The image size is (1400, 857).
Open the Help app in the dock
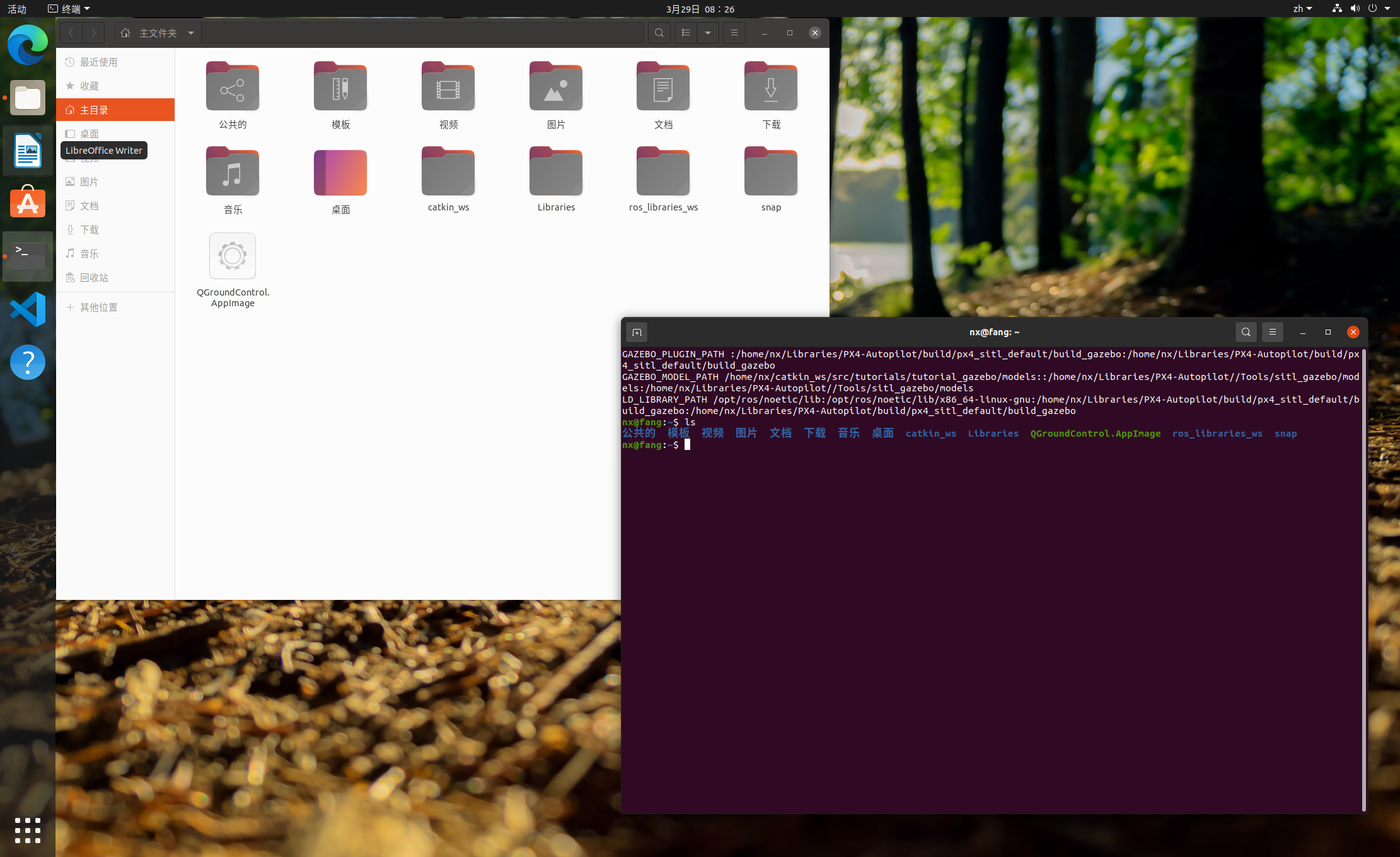28,362
